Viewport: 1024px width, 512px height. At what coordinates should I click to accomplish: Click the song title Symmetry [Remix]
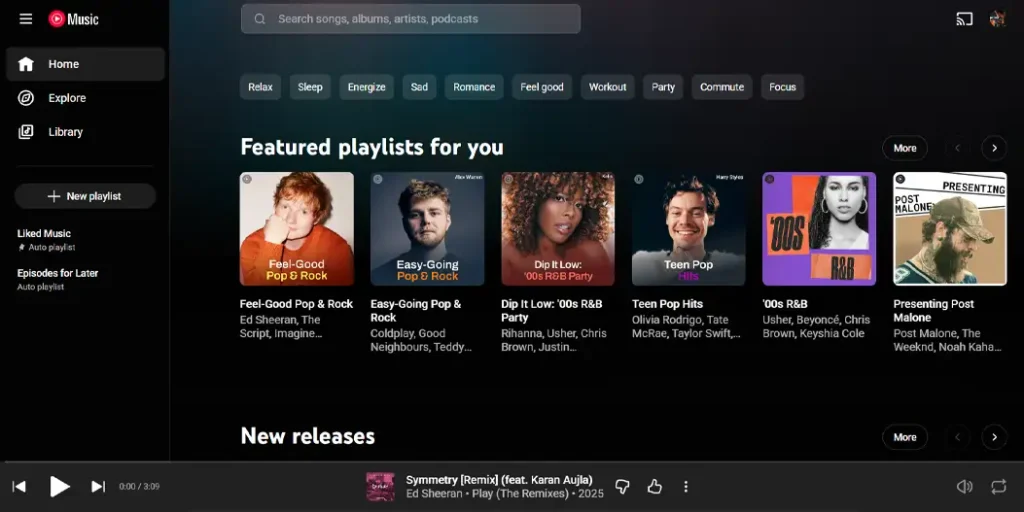499,480
